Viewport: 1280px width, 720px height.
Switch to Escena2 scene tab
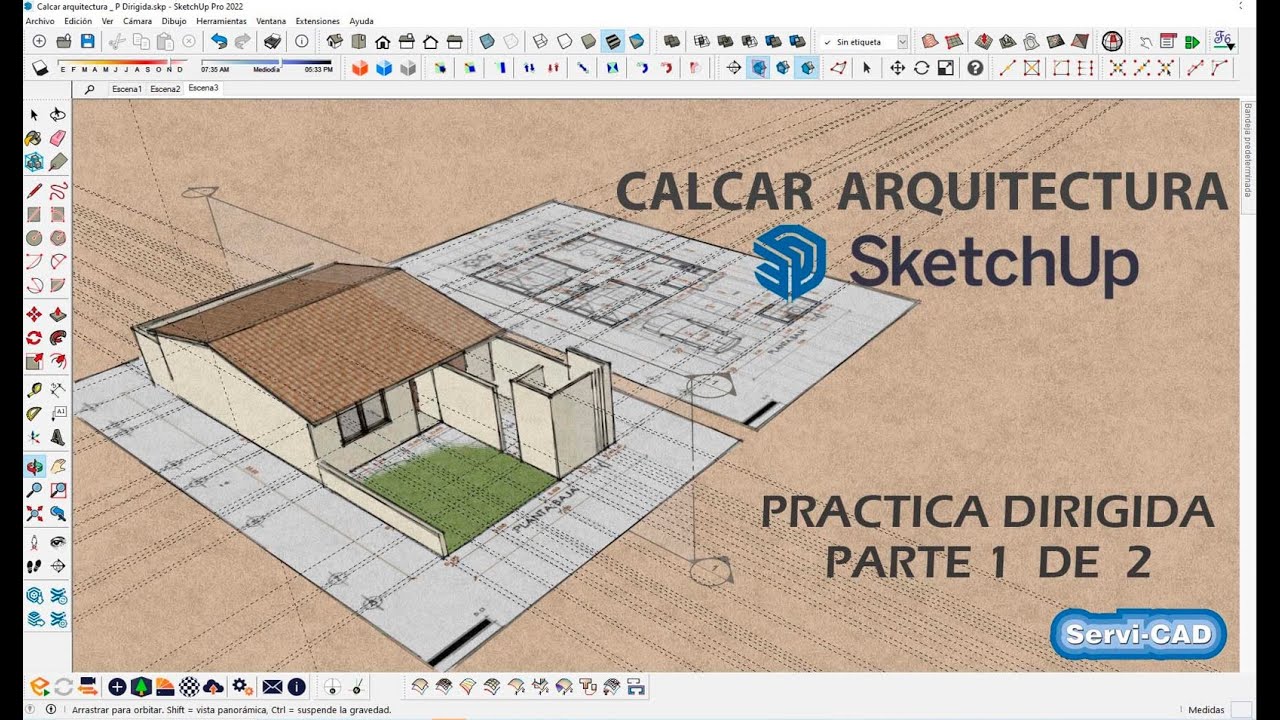(x=165, y=89)
